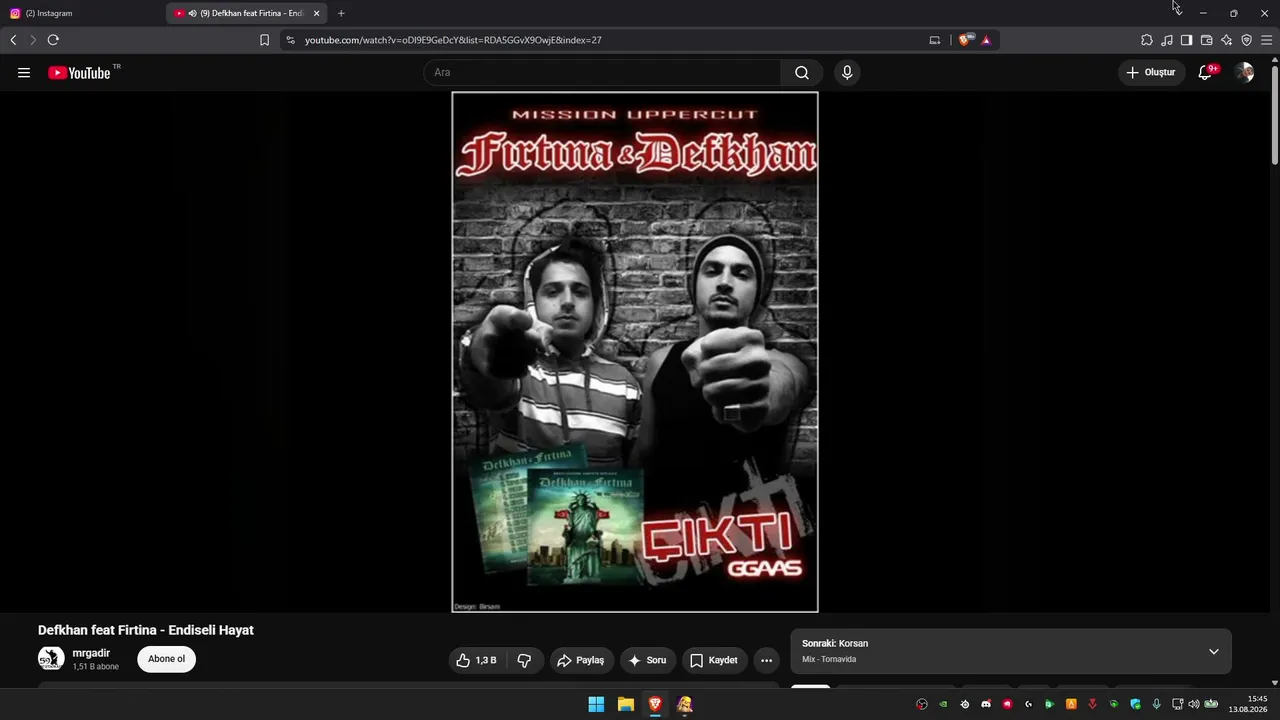This screenshot has height=720, width=1280.
Task: Open Brave browser taskbar icon
Action: 655,704
